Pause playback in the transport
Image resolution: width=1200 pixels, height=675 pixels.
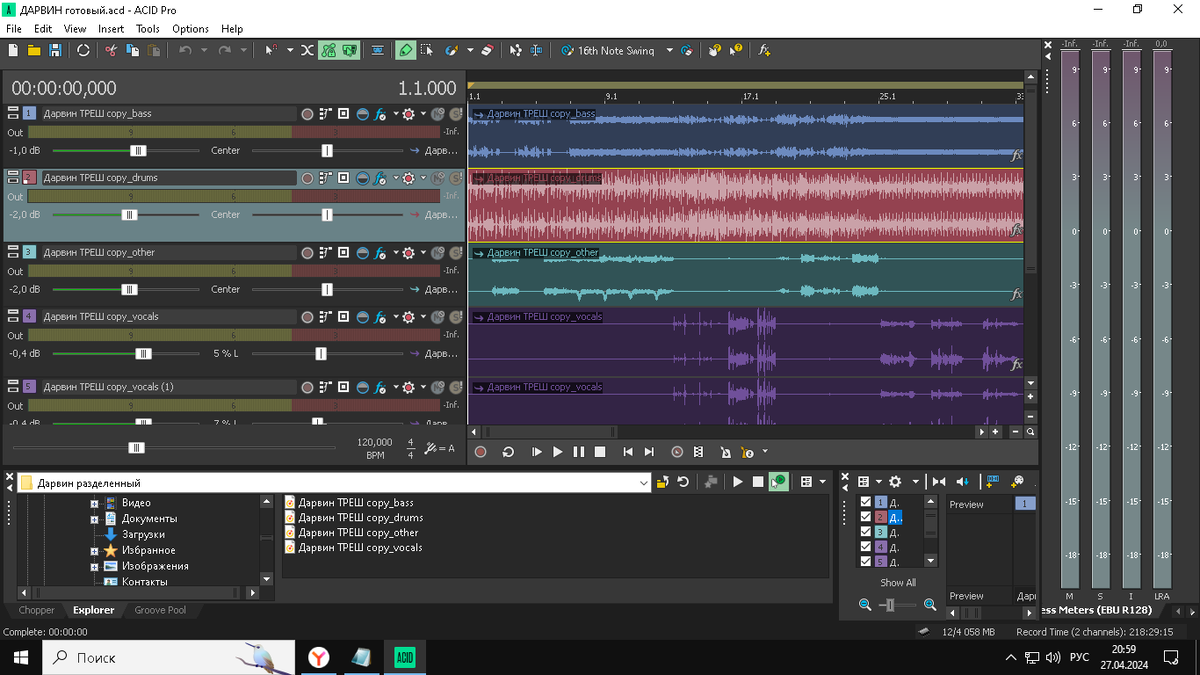pyautogui.click(x=579, y=452)
